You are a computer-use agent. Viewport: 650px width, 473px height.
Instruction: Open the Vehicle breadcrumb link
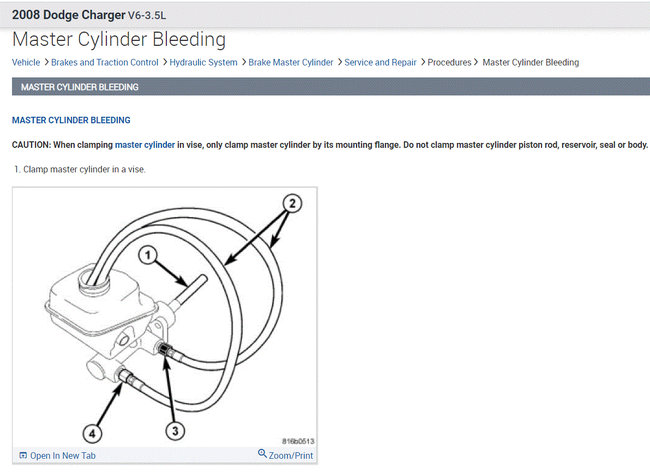point(26,62)
